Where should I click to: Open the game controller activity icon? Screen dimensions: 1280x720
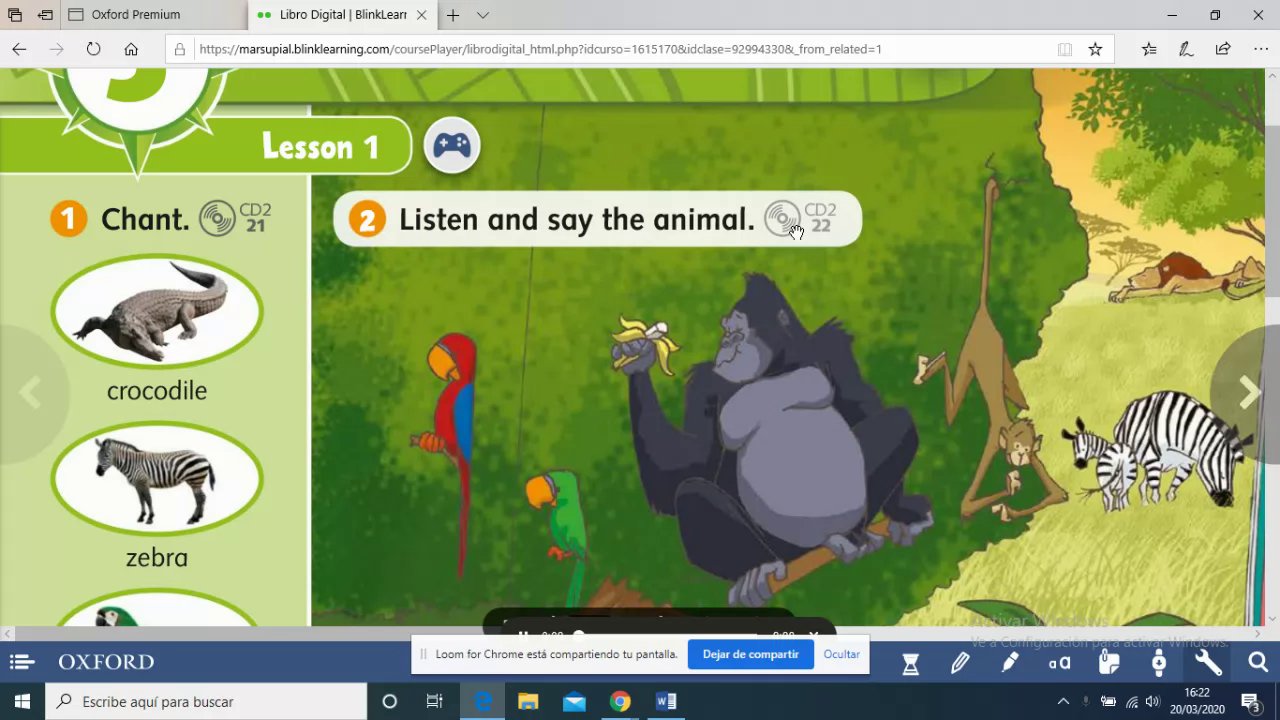pos(452,146)
